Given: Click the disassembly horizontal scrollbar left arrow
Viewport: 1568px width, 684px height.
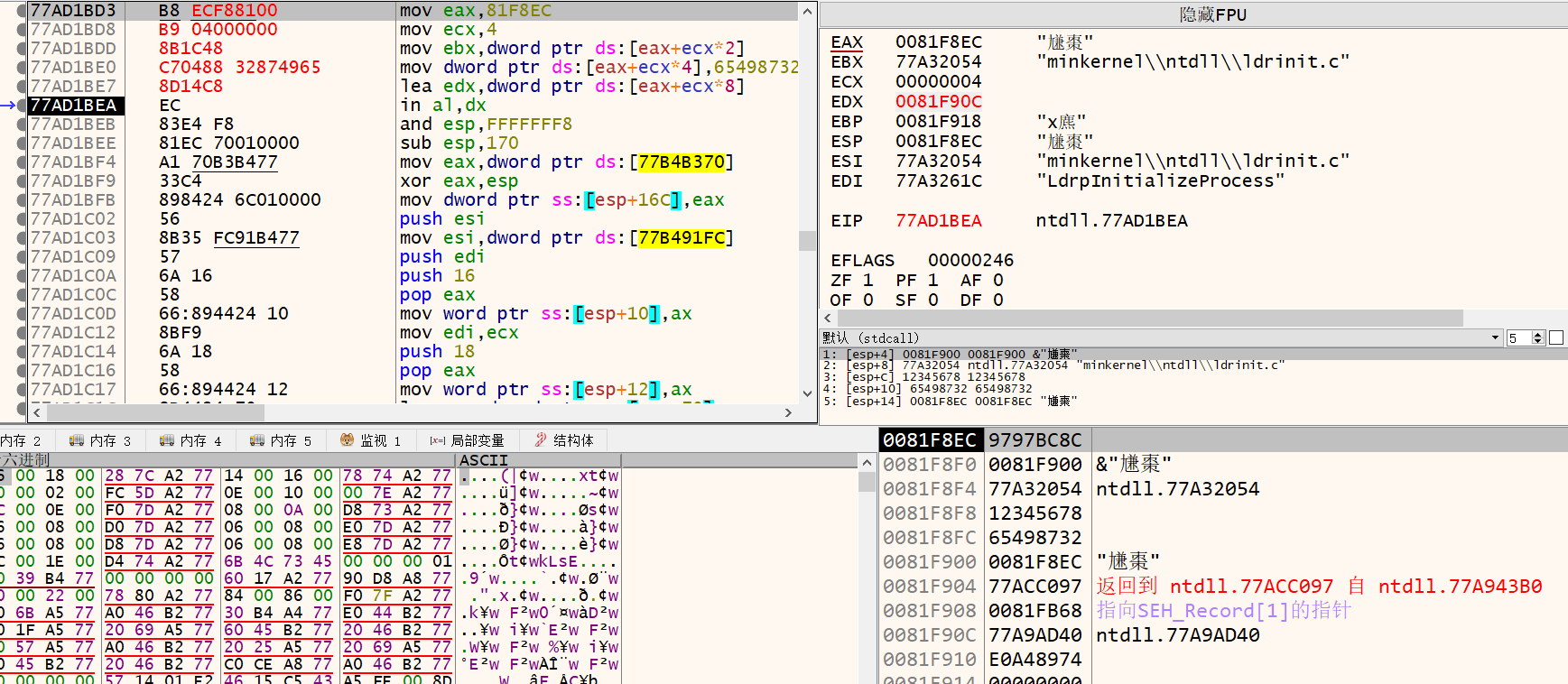Looking at the screenshot, I should pos(37,412).
